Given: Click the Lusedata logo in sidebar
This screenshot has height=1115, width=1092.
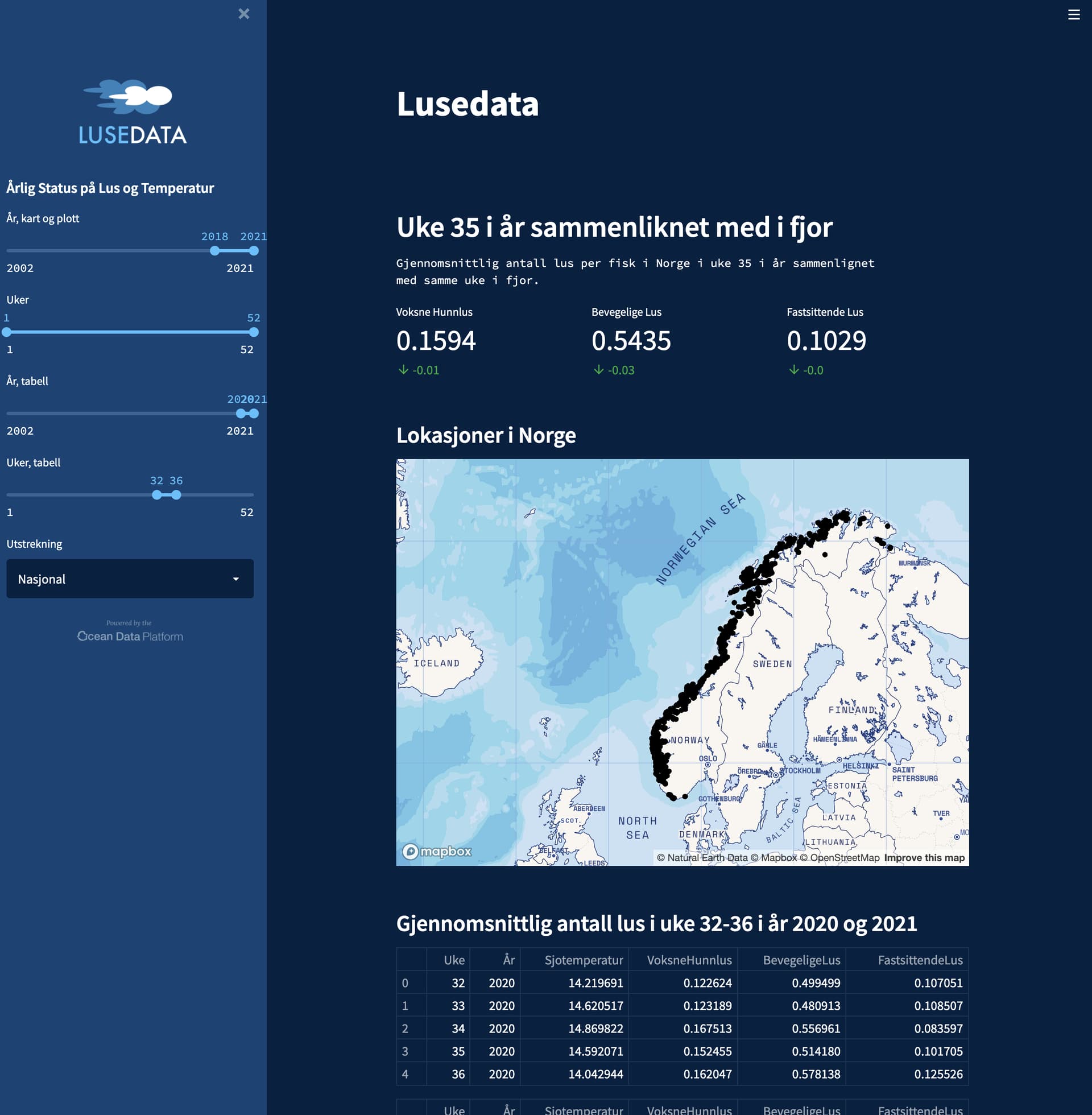Looking at the screenshot, I should (x=133, y=113).
